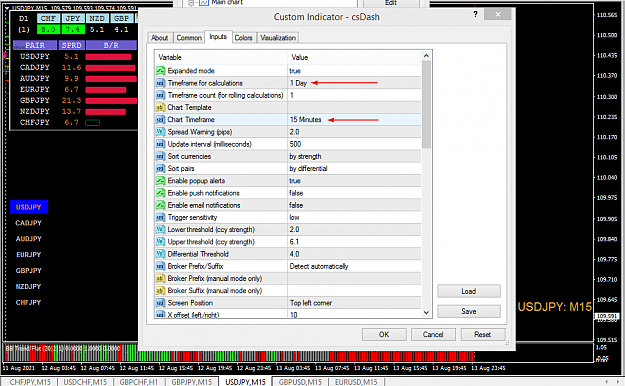Click the Enable email notifications row icon
Screen dimensions: 625x386
tap(160, 205)
